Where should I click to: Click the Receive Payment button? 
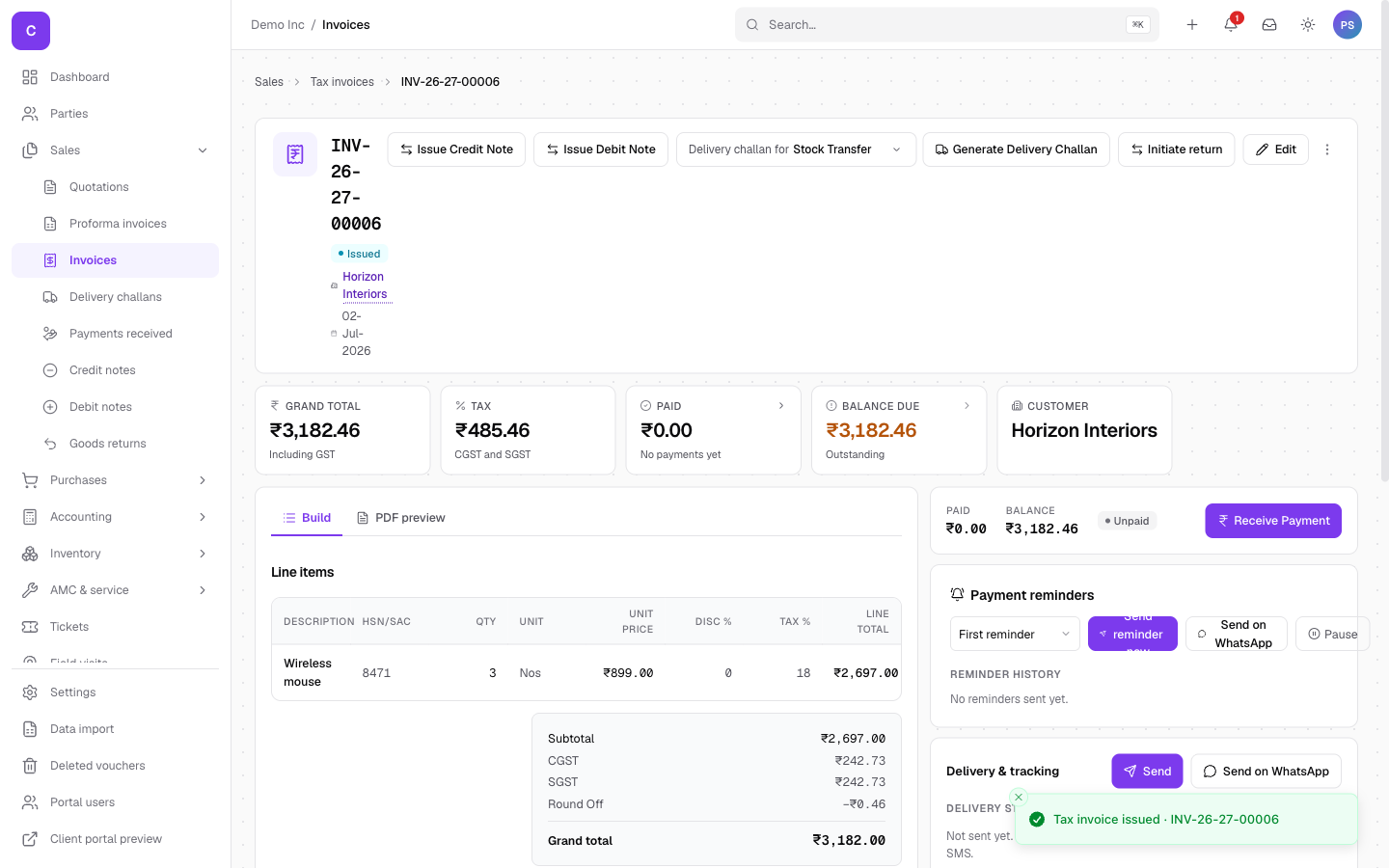1273,521
